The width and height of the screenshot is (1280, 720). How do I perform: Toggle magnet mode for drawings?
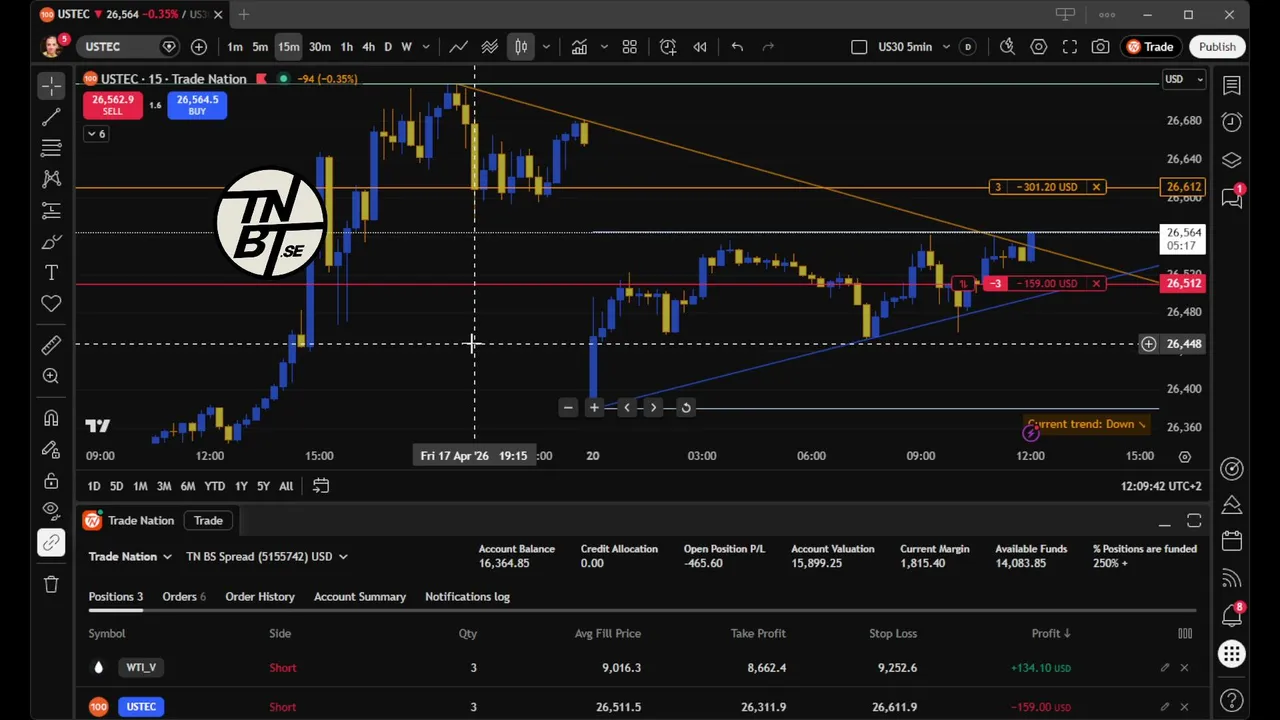click(51, 418)
